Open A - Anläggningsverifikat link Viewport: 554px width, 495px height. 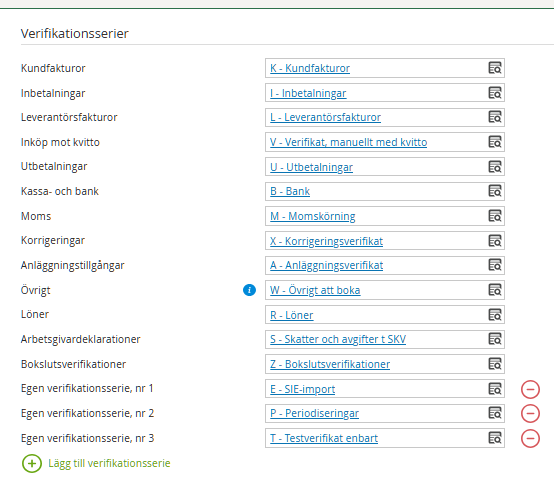click(x=326, y=265)
